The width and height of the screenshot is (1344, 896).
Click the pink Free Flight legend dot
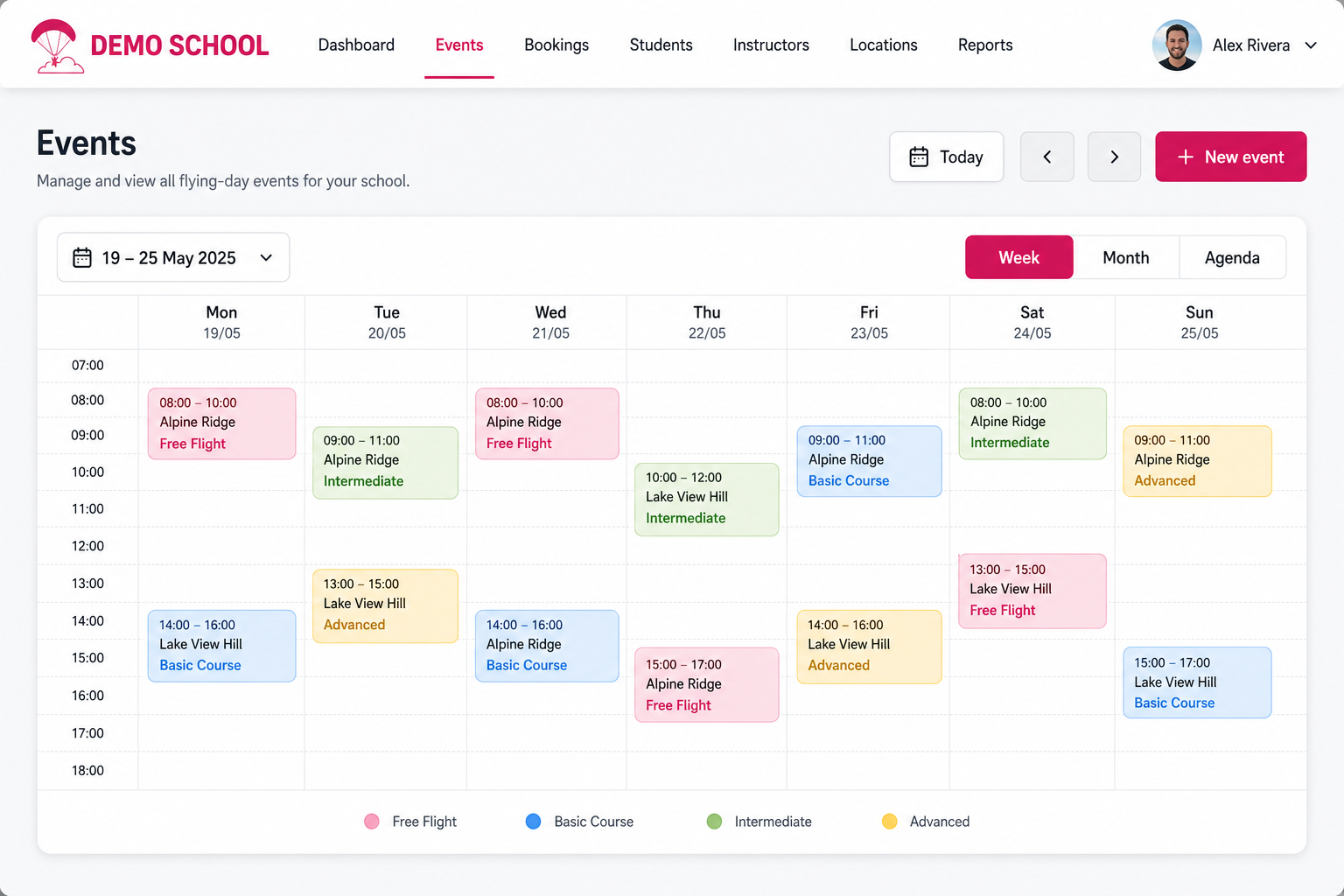[x=372, y=822]
